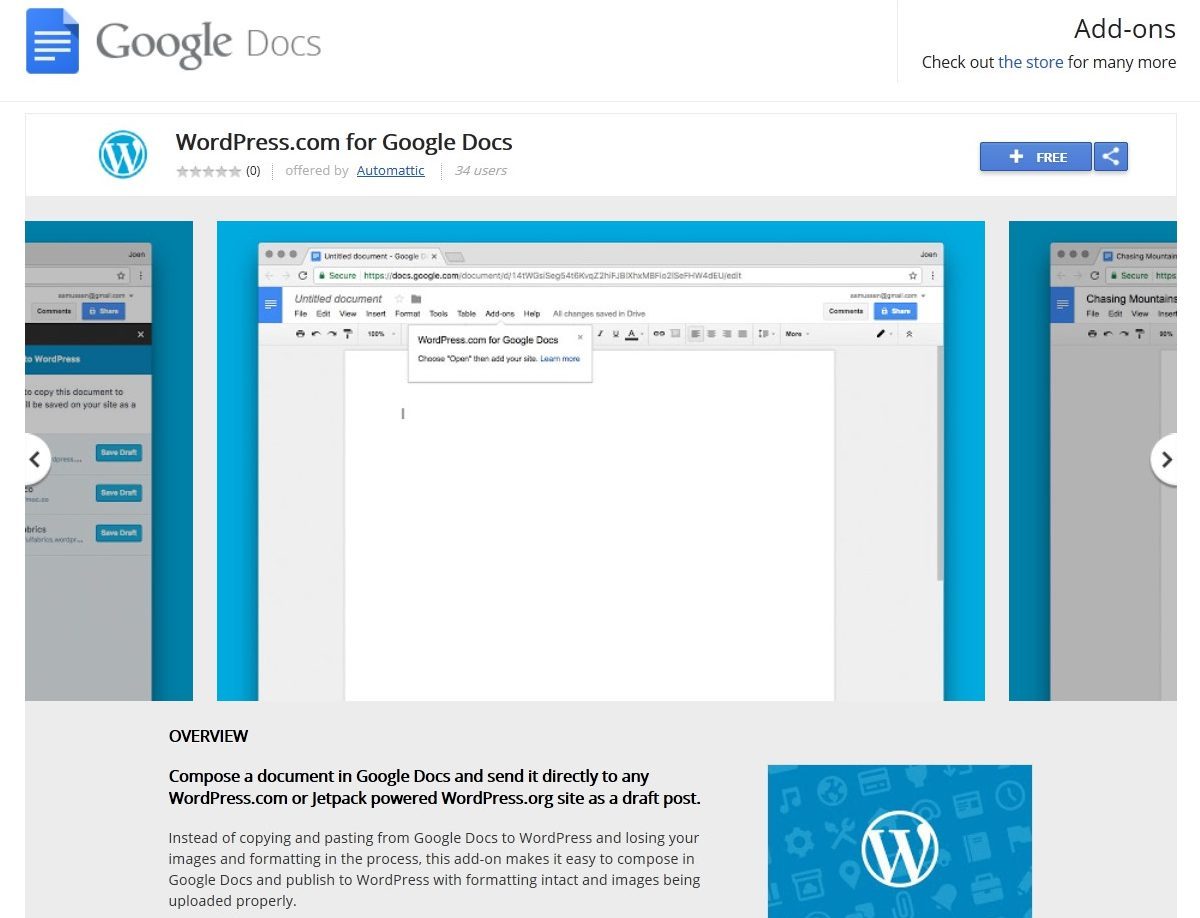The image size is (1200, 918).
Task: Open the line spacing dropdown
Action: coord(764,333)
